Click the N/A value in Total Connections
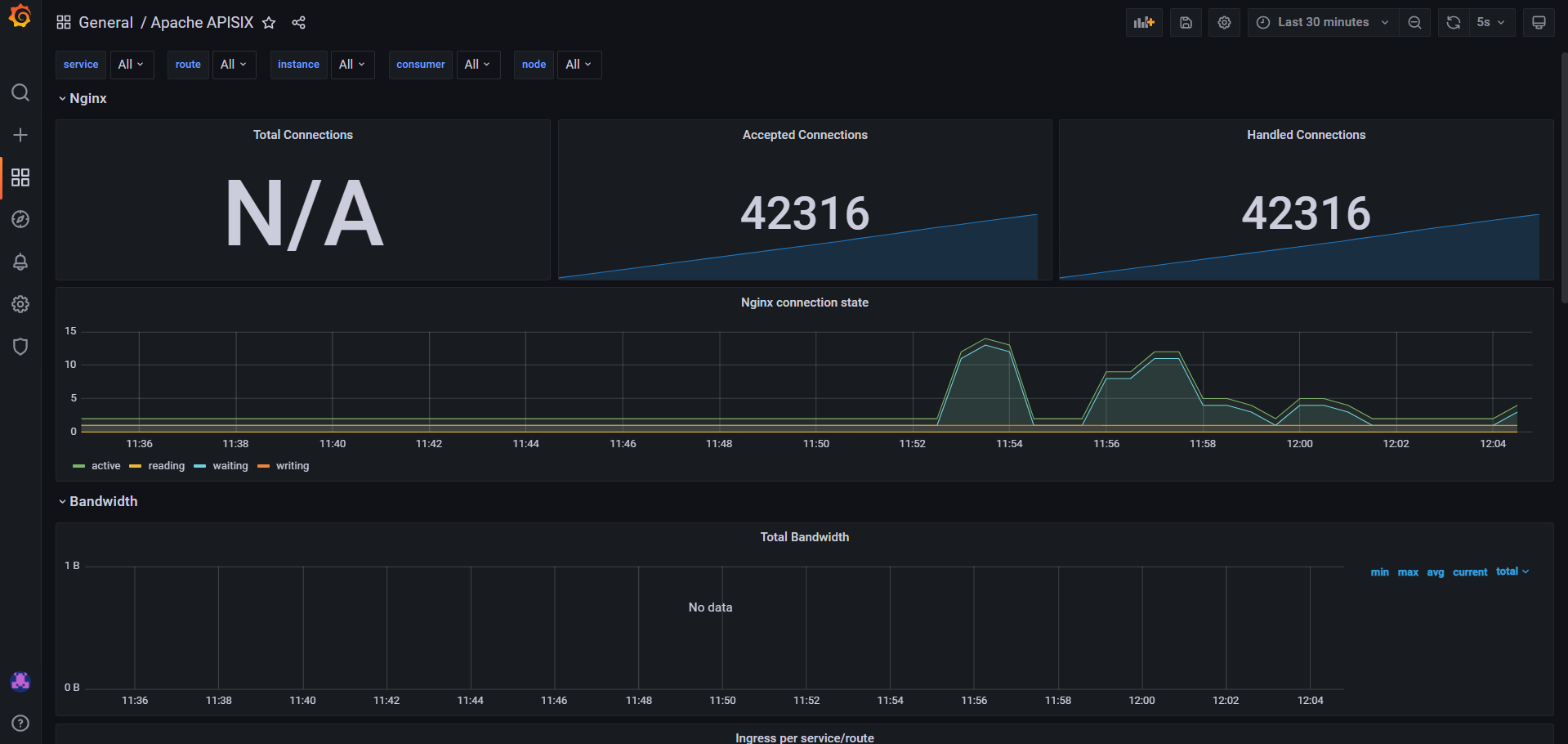This screenshot has height=744, width=1568. 304,214
